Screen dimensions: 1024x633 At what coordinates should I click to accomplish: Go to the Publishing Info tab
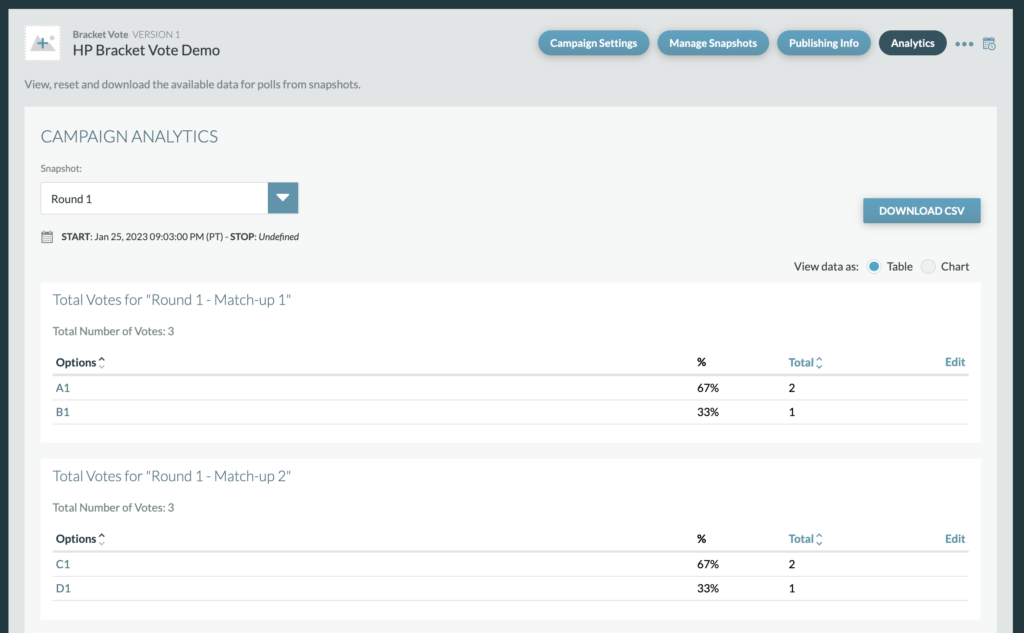click(823, 43)
